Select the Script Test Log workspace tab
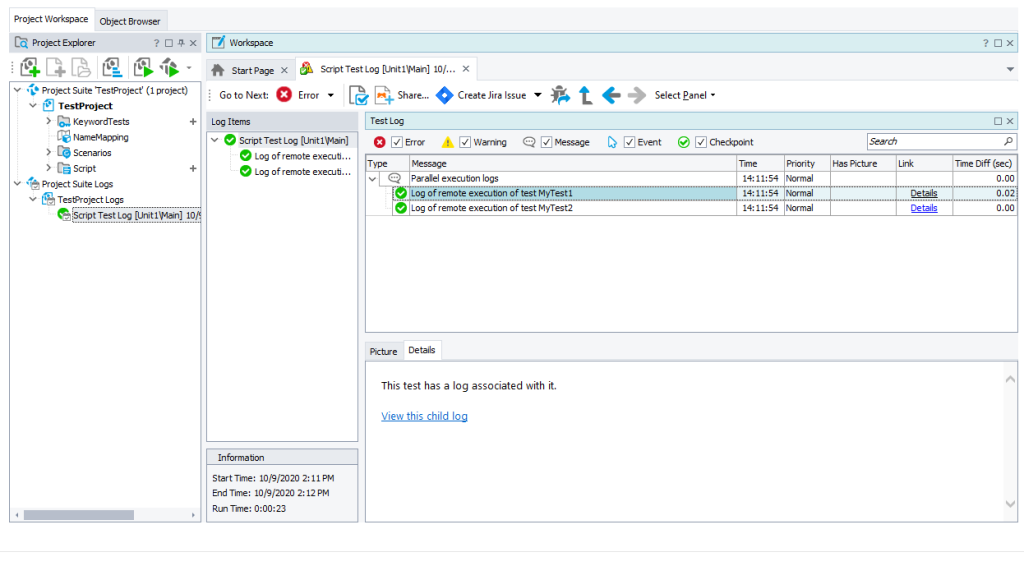The width and height of the screenshot is (1024, 566). [x=387, y=69]
